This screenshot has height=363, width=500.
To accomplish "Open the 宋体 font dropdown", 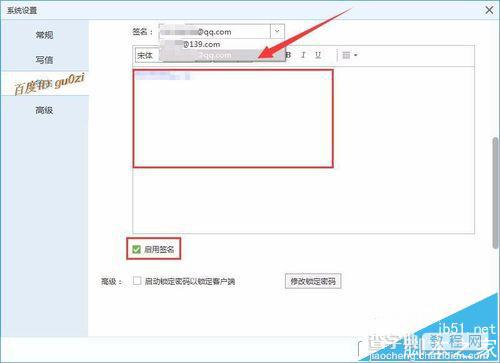I will coord(148,55).
